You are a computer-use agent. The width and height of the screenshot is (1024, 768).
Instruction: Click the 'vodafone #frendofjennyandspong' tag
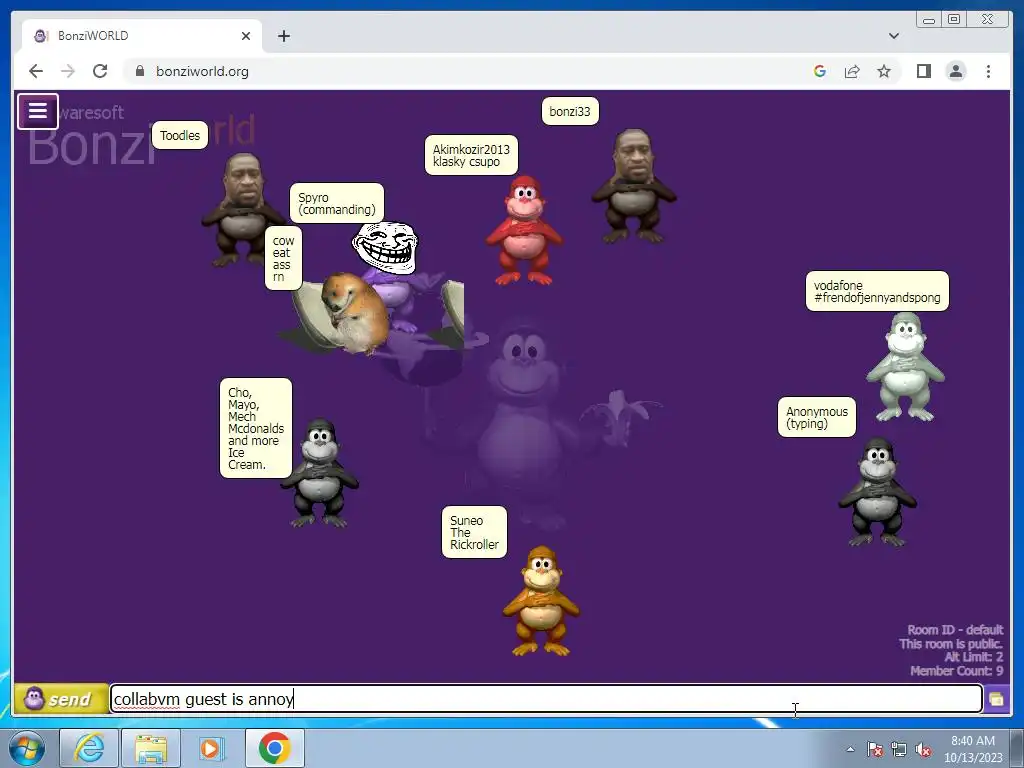tap(877, 291)
